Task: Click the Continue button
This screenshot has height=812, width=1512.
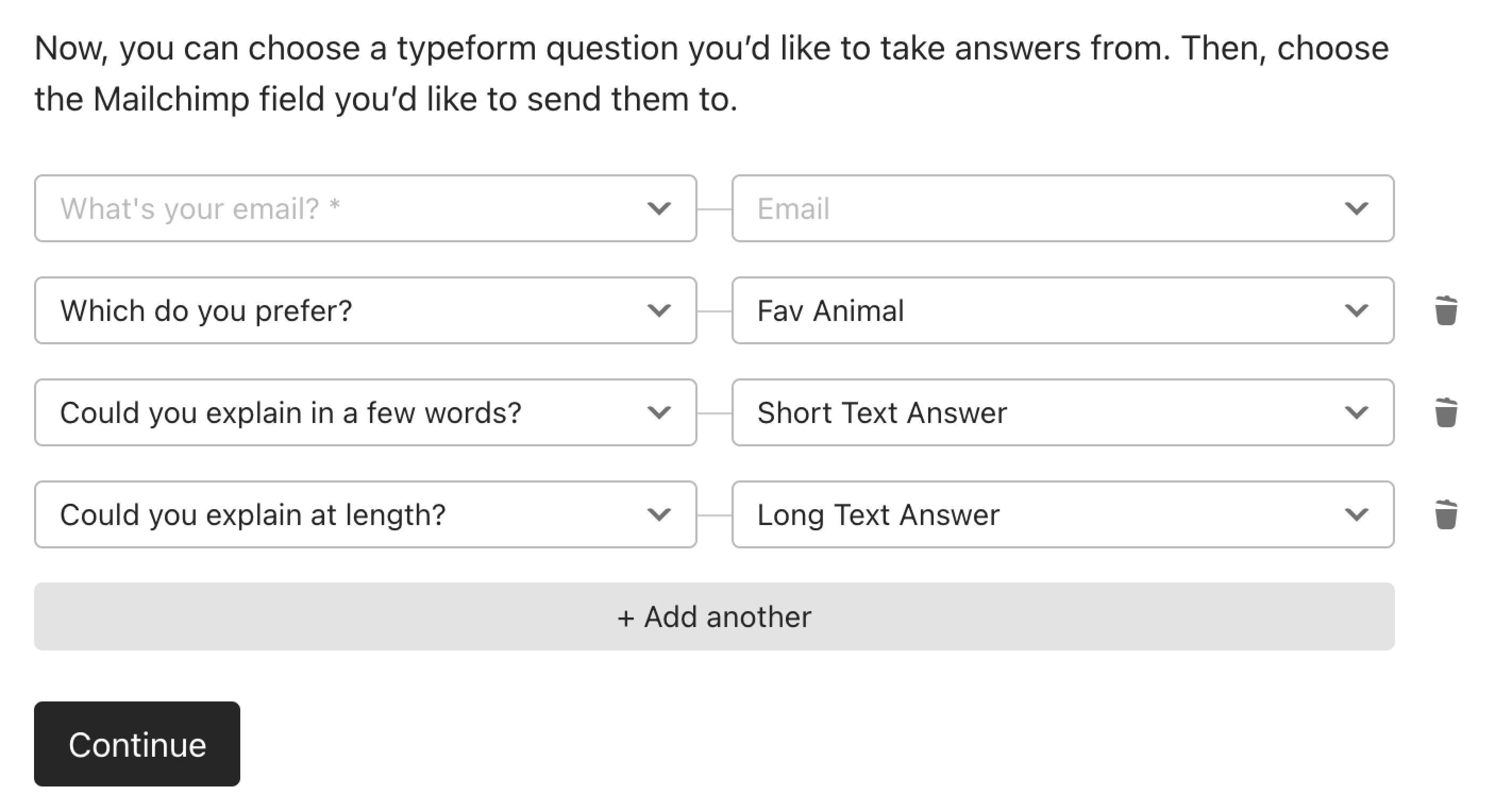Action: coord(137,744)
